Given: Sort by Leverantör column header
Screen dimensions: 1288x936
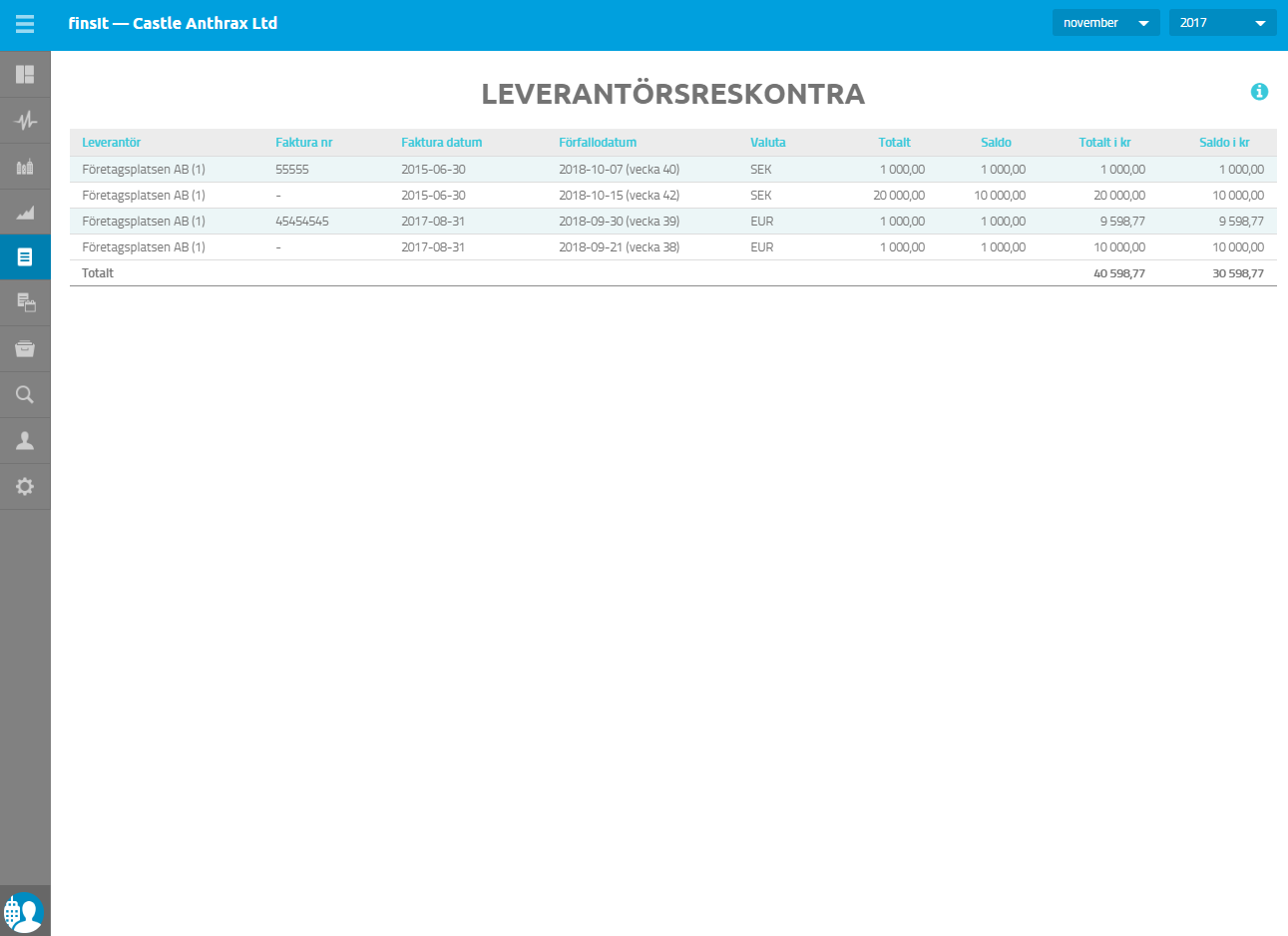Looking at the screenshot, I should pyautogui.click(x=111, y=143).
